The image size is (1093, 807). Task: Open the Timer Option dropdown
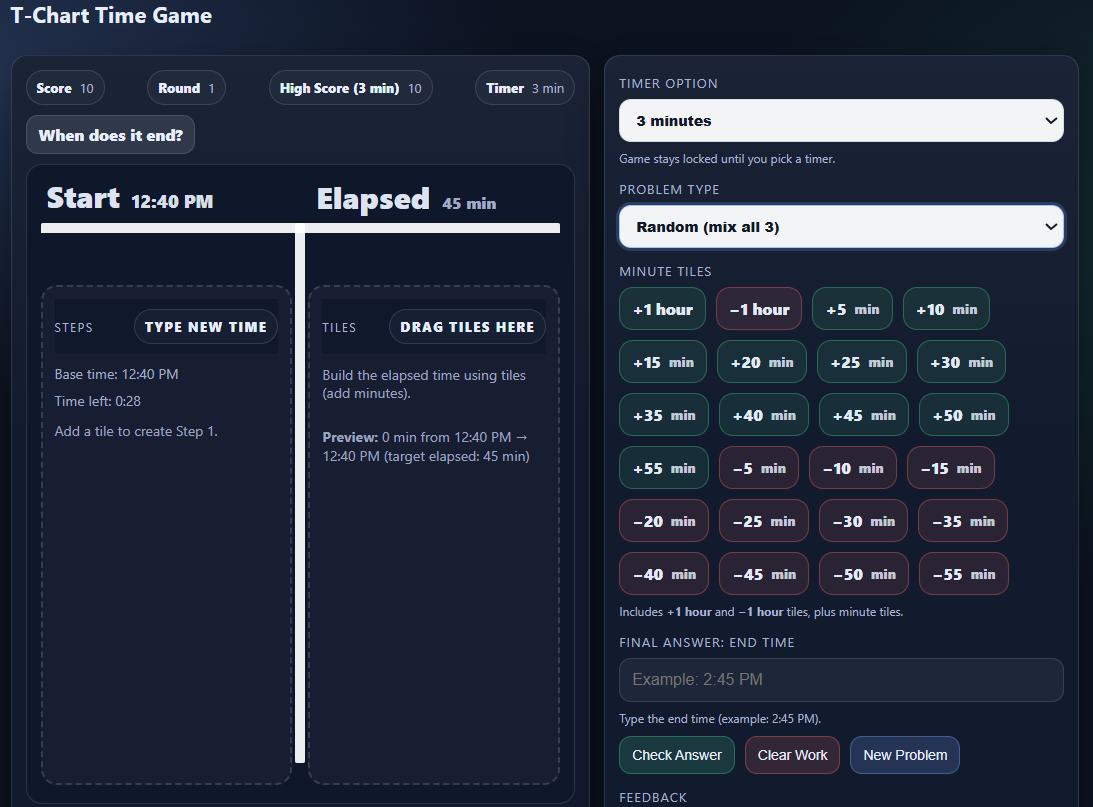tap(841, 121)
